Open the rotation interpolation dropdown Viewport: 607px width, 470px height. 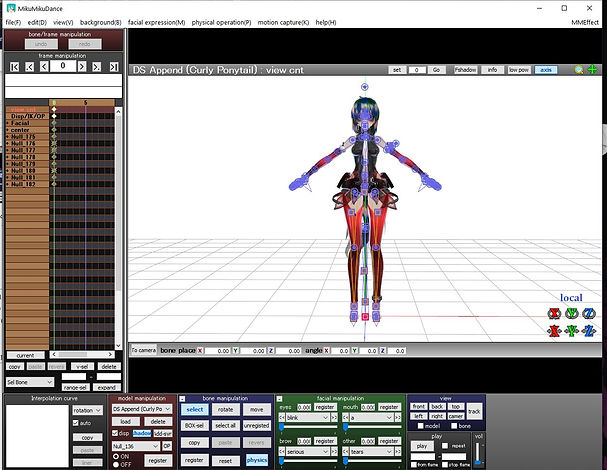pos(87,410)
